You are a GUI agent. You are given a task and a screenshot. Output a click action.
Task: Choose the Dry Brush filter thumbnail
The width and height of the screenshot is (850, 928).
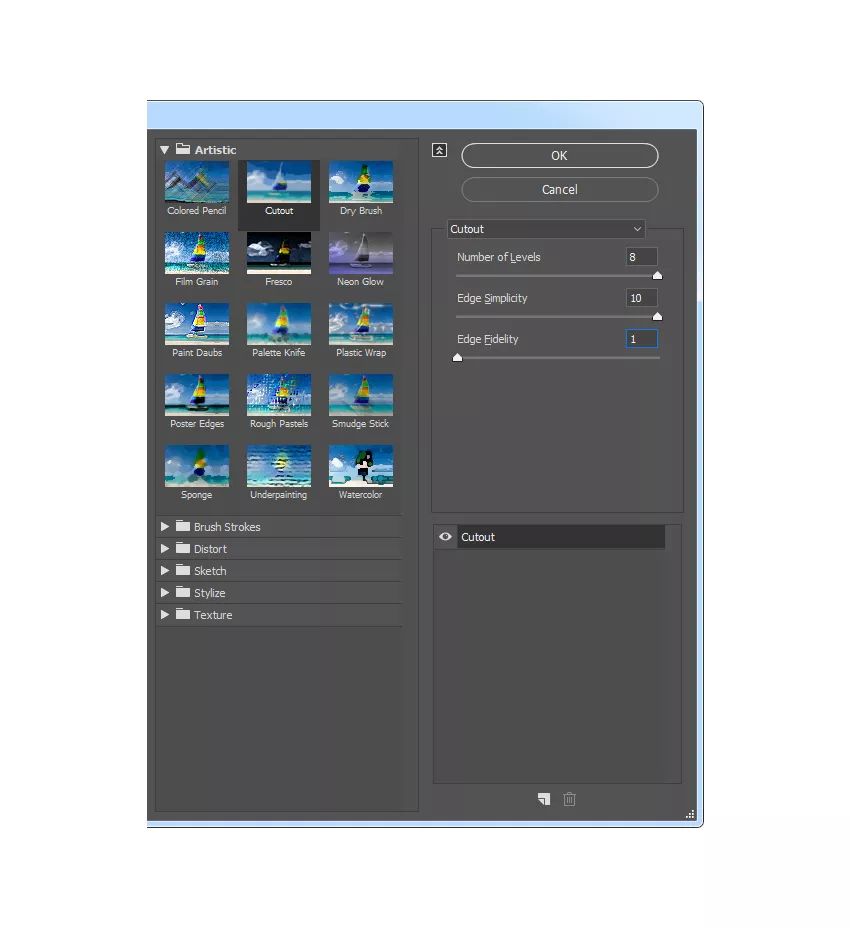(x=361, y=182)
